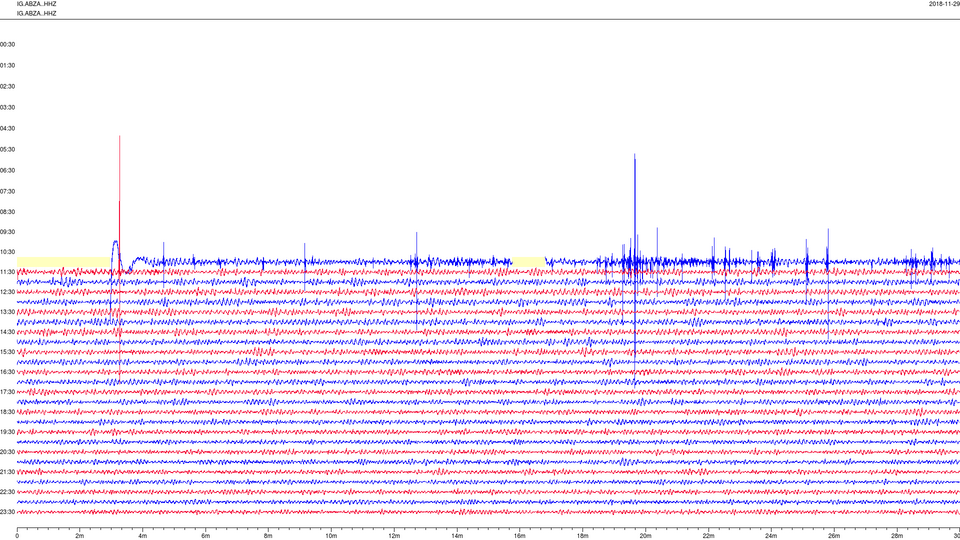Click the lower IG.ABZA..HHZ station label
Image resolution: width=960 pixels, height=540 pixels.
(37, 13)
